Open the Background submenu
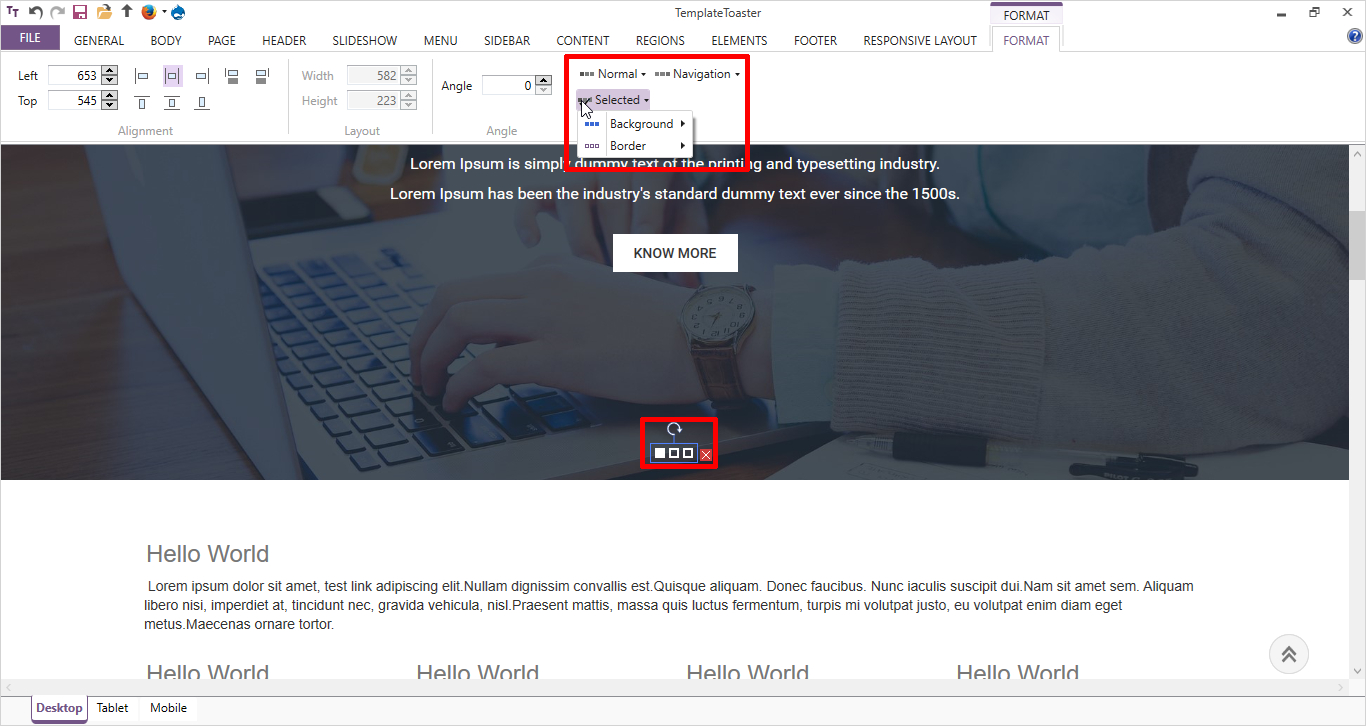 click(641, 124)
